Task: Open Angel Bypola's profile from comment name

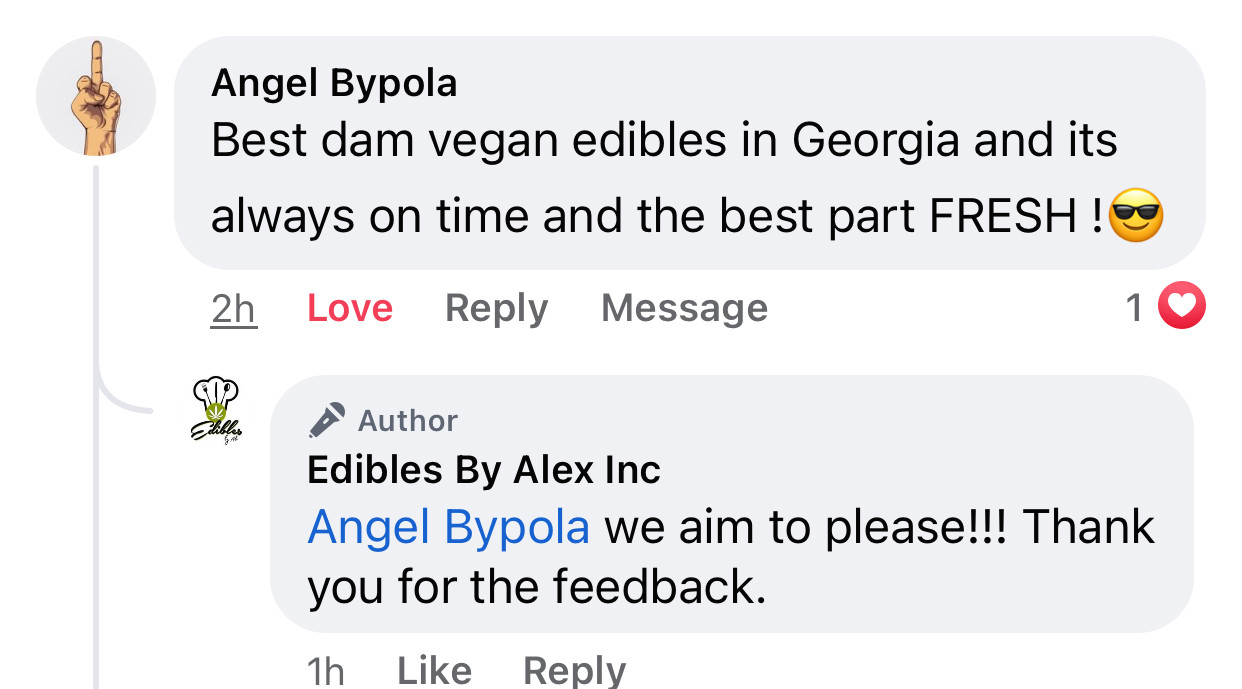Action: click(x=334, y=83)
